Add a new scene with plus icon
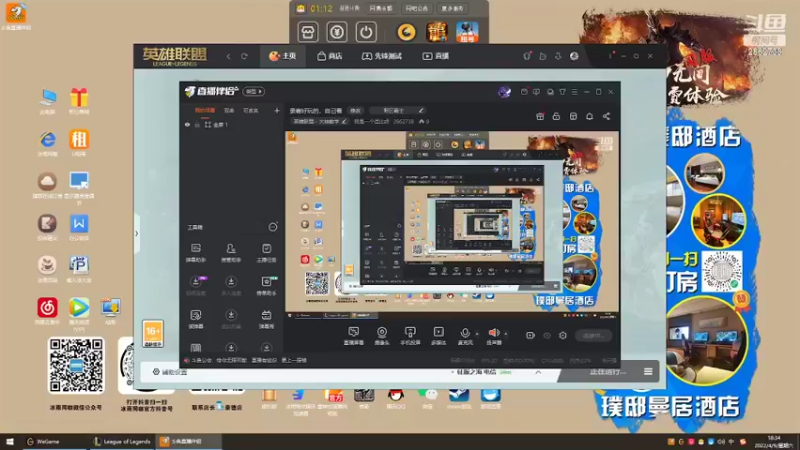The image size is (800, 450). (x=277, y=110)
